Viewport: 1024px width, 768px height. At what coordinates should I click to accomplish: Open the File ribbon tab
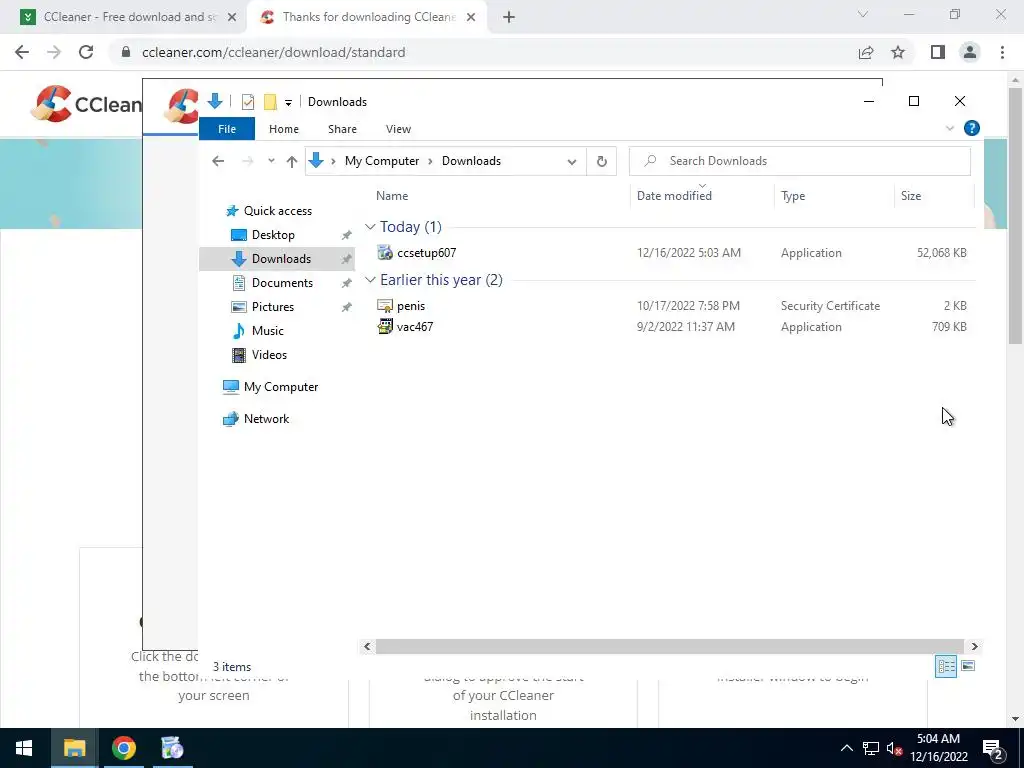click(227, 129)
